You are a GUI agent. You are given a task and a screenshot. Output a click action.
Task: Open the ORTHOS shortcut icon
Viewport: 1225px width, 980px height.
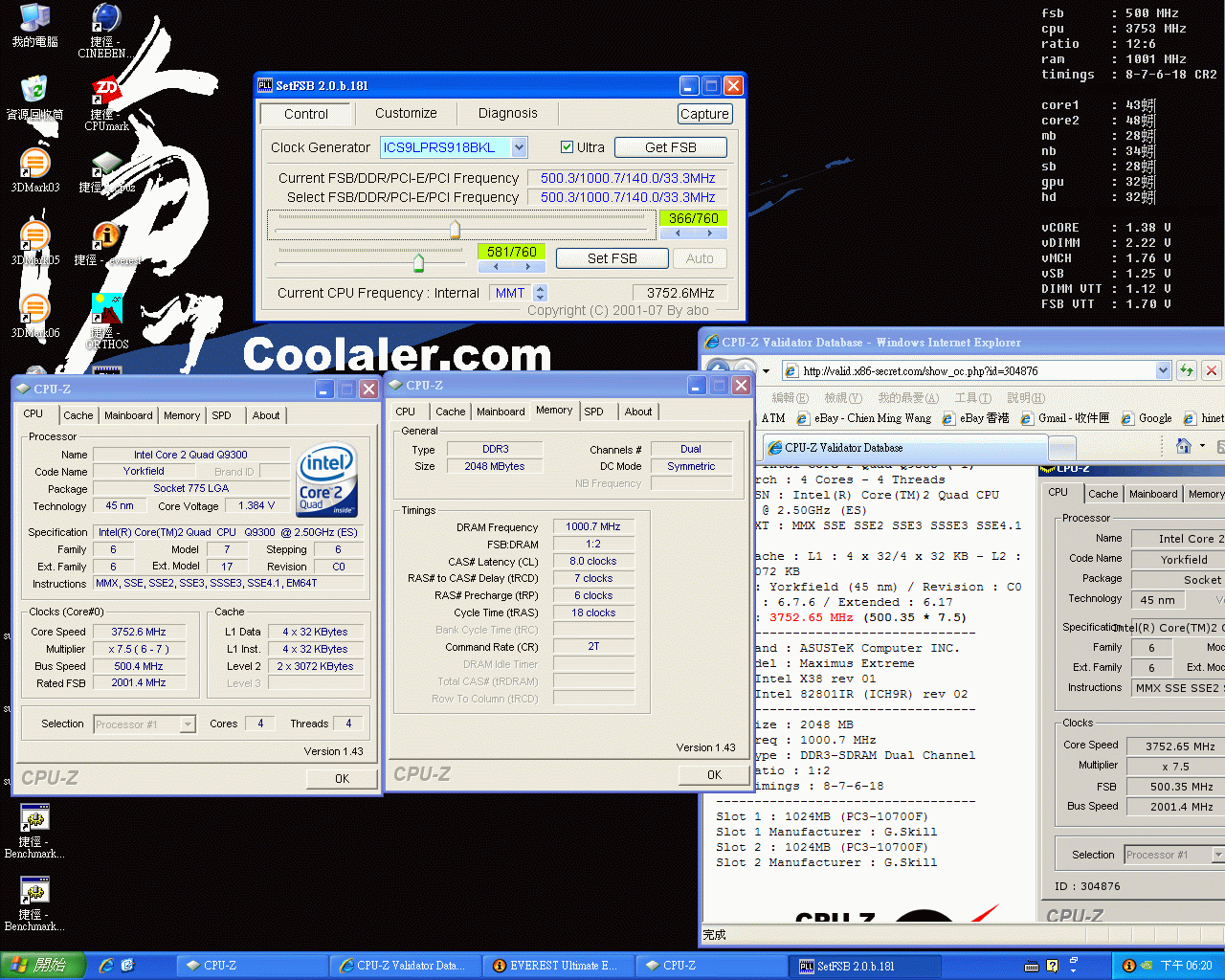(x=106, y=309)
